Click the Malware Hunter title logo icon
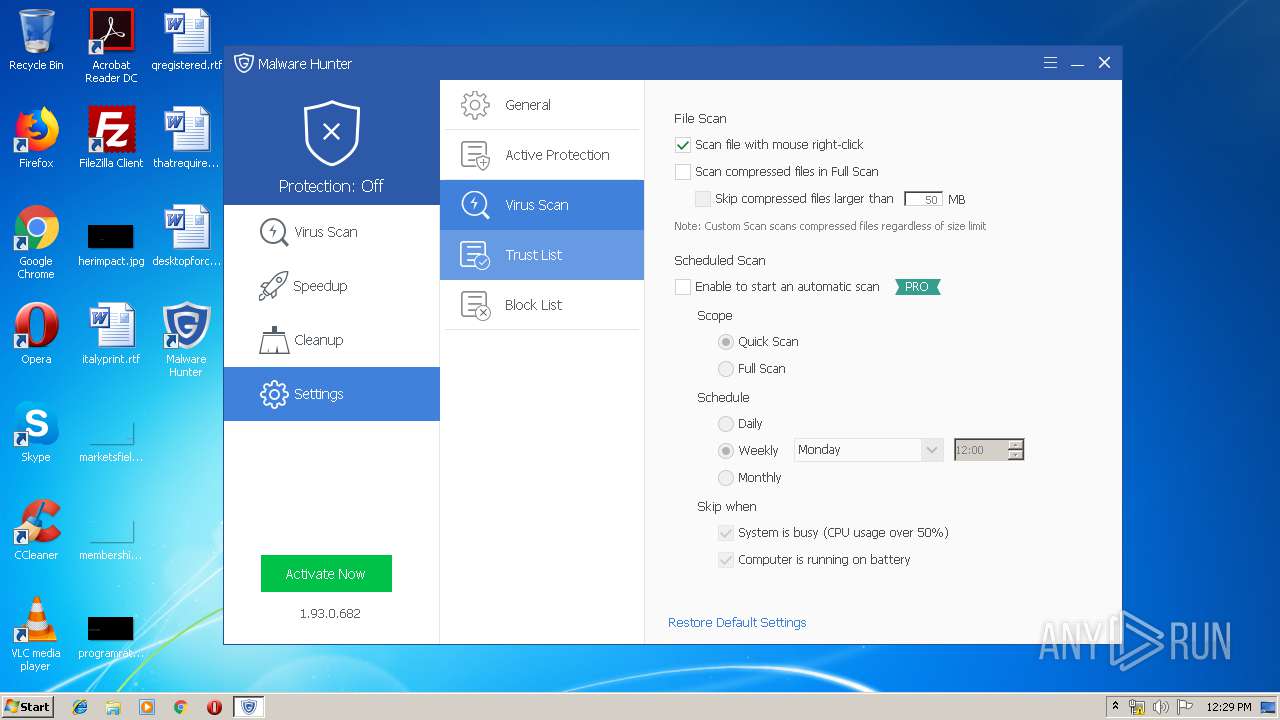 [244, 63]
